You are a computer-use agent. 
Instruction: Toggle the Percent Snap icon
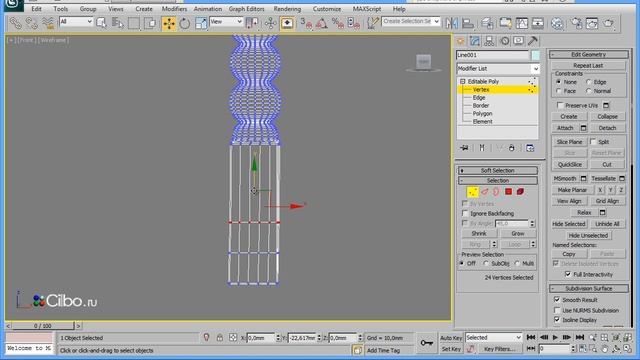[338, 23]
